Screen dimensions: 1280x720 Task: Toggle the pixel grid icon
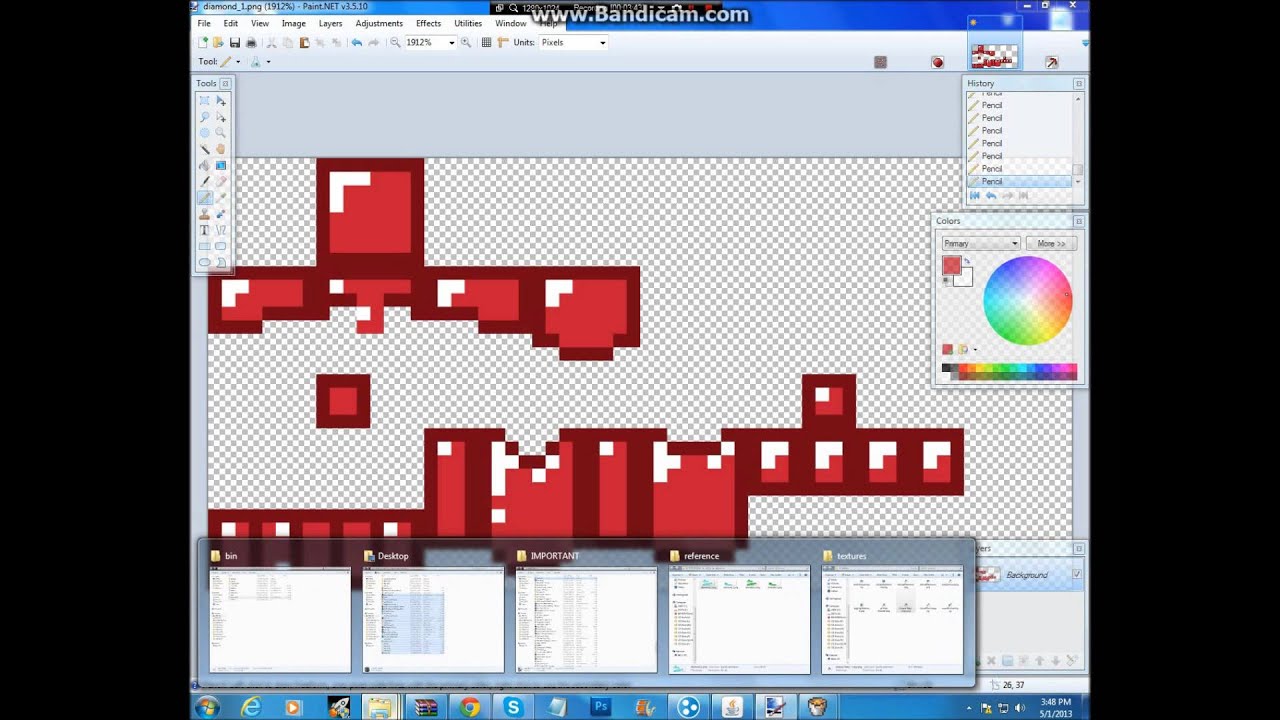[487, 43]
